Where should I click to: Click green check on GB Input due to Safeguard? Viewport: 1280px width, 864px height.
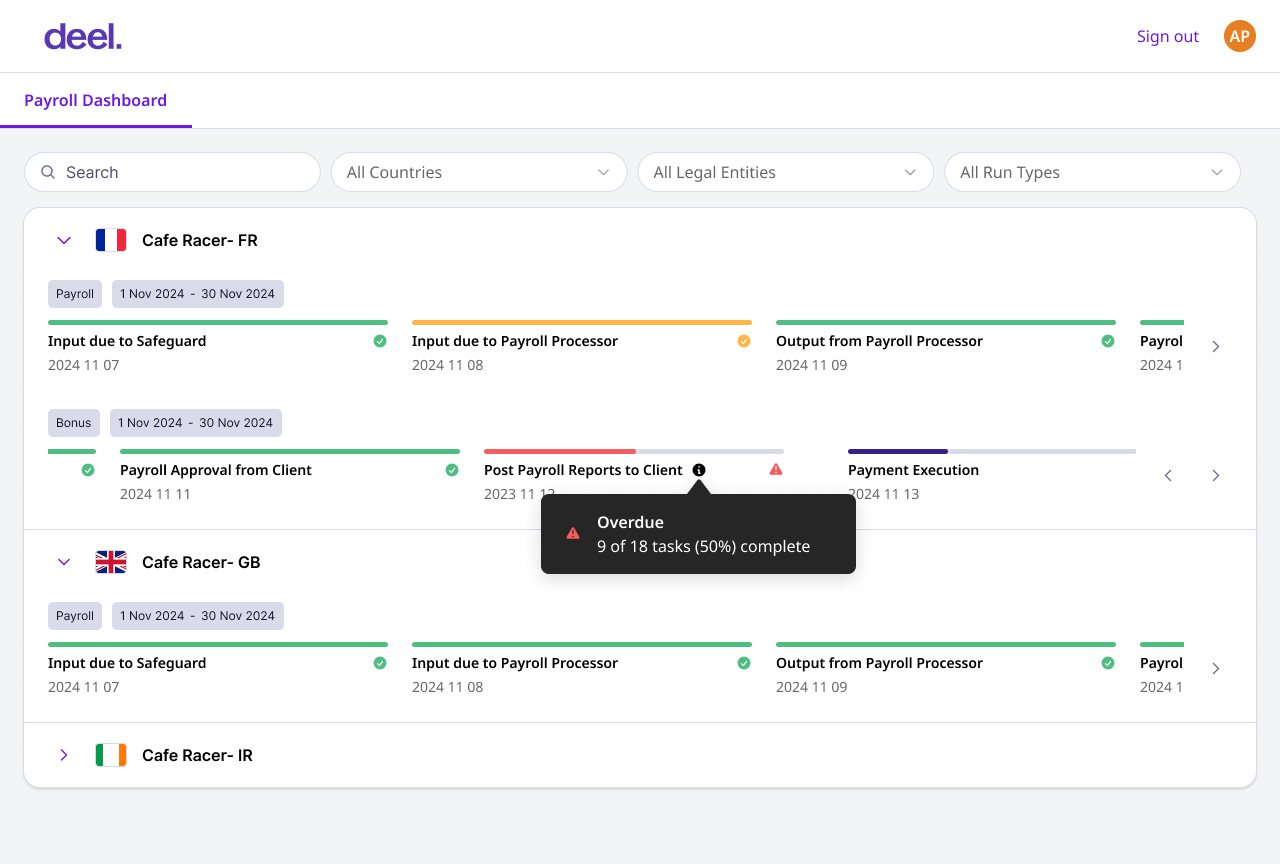tap(380, 663)
